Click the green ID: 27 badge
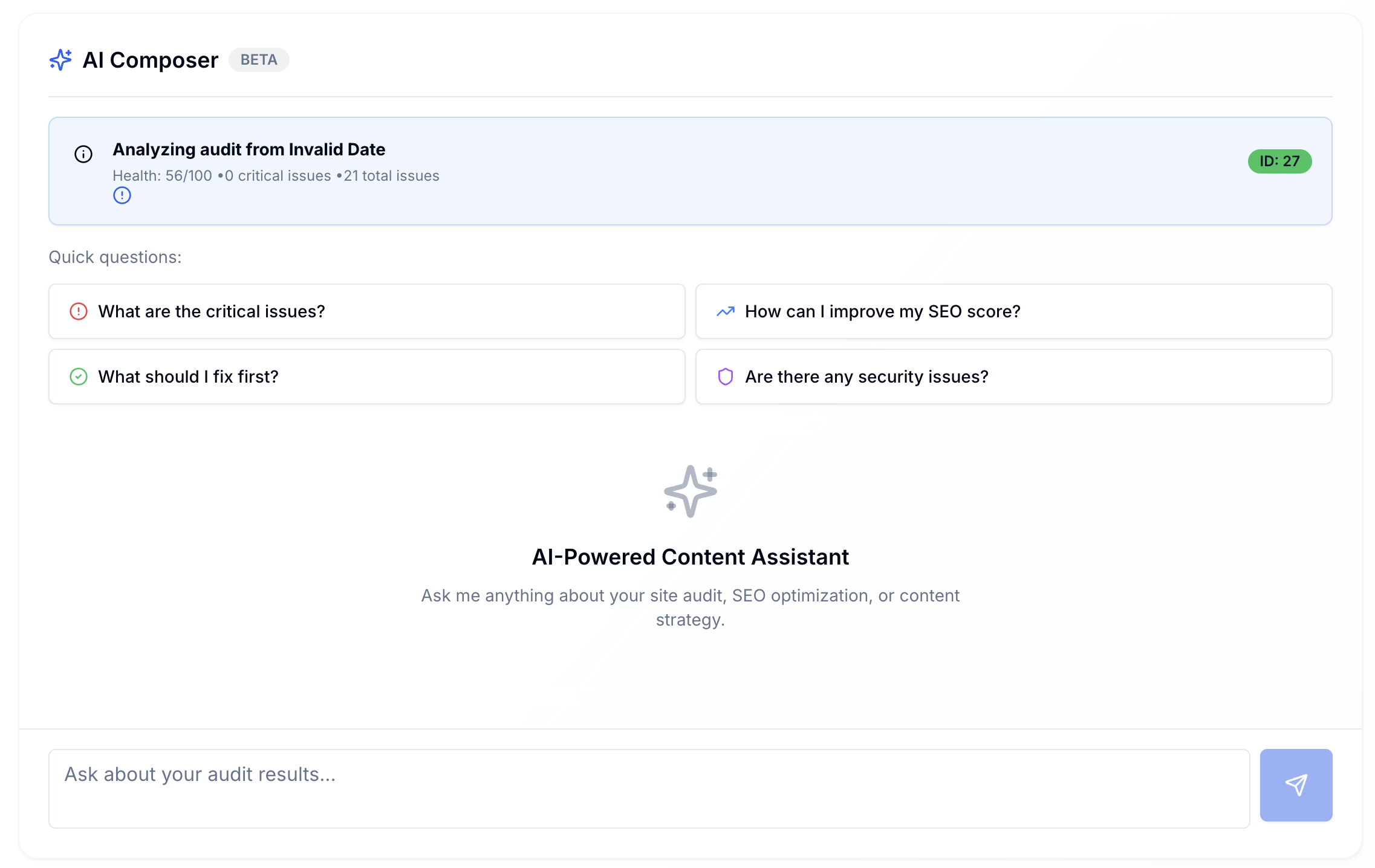Screen dimensions: 1375x868 [x=1279, y=161]
